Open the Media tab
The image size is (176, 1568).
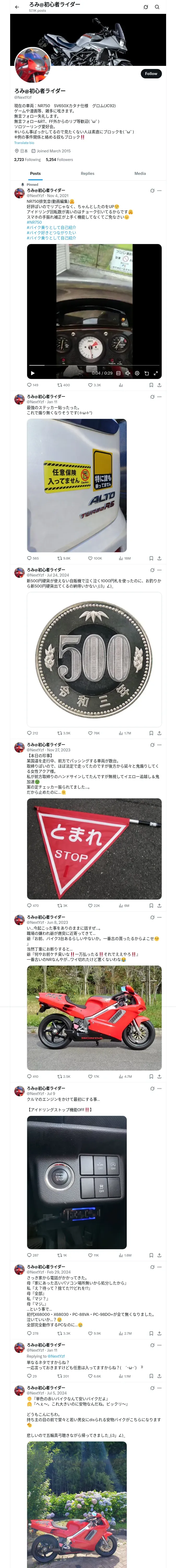tap(140, 174)
